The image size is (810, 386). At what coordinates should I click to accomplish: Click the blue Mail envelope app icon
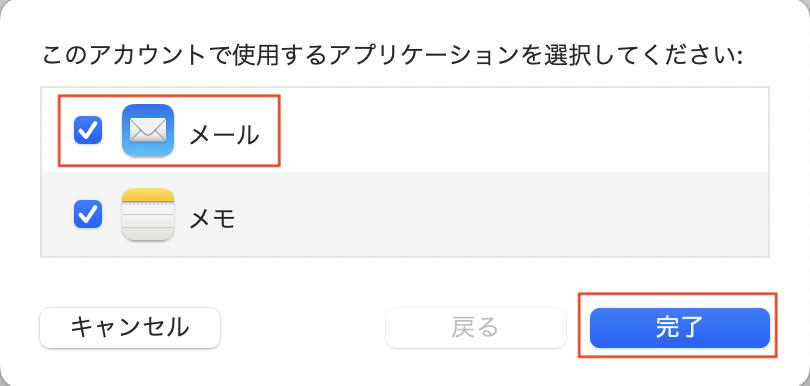148,130
